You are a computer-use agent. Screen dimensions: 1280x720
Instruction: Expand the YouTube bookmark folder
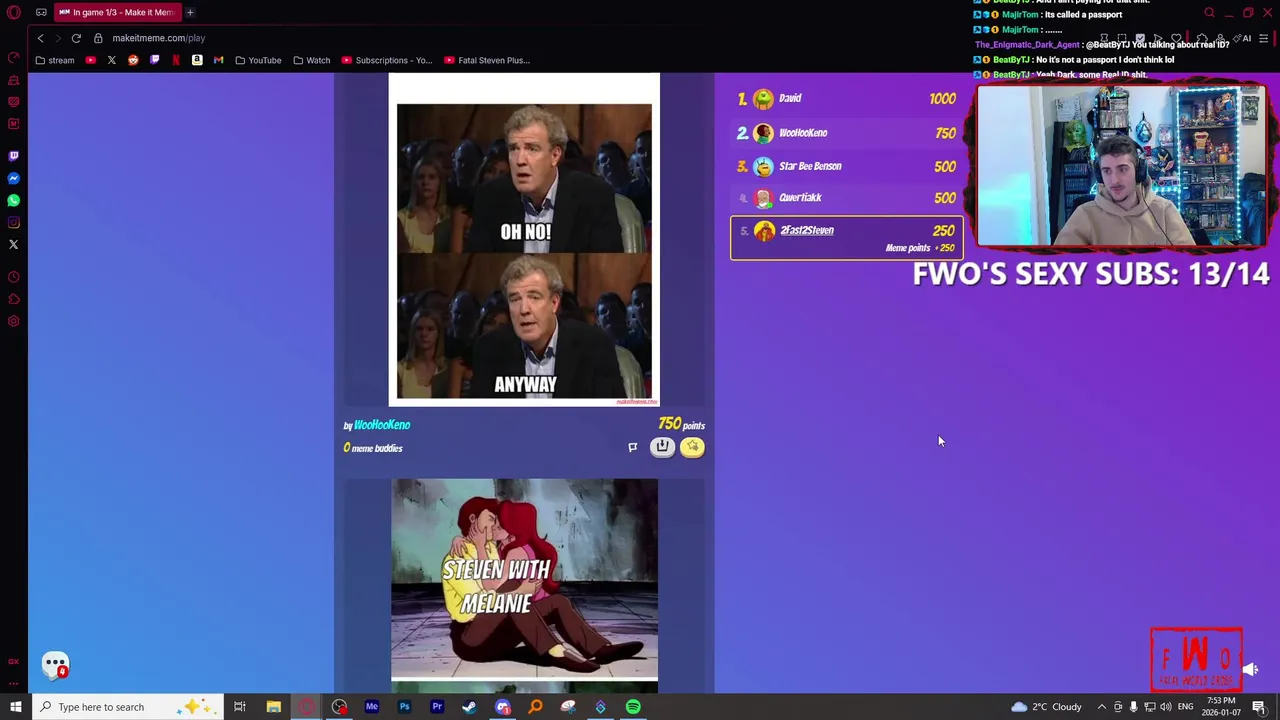[x=258, y=60]
